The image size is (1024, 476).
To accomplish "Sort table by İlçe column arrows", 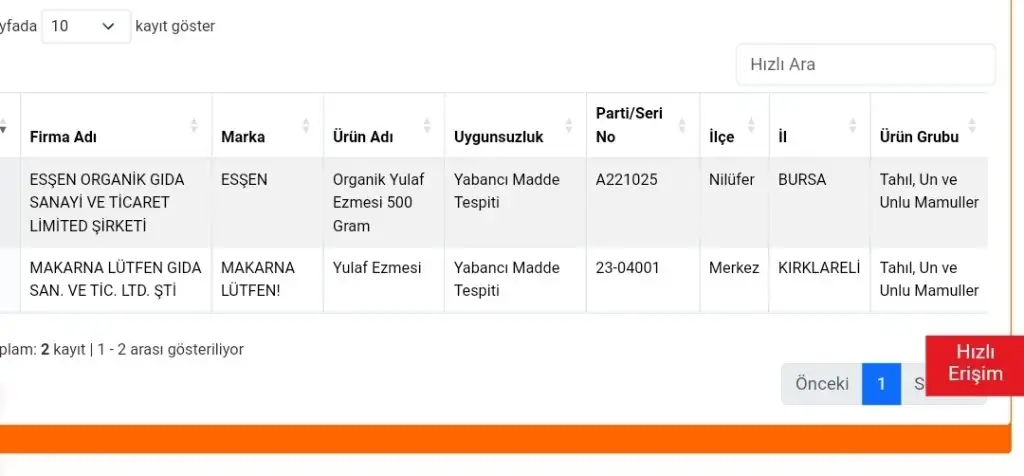I will [x=752, y=126].
